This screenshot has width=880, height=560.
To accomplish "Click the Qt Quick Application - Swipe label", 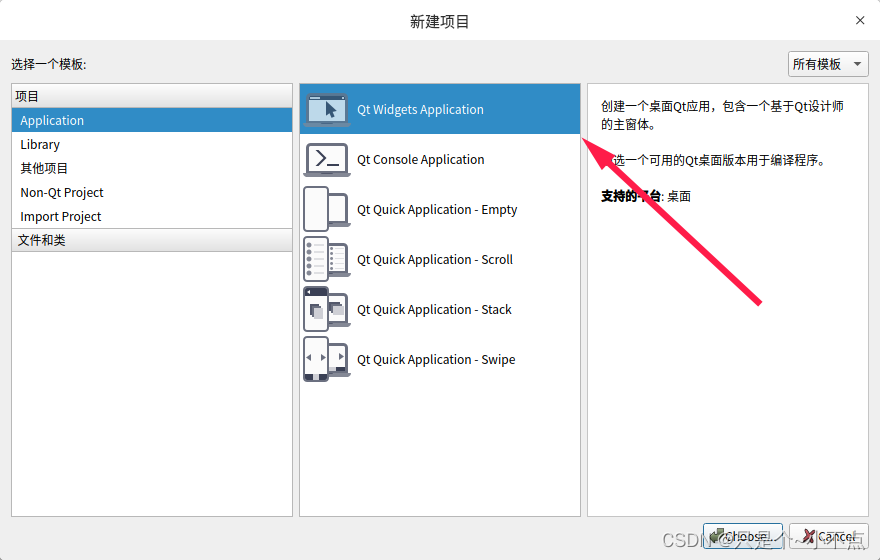I will click(436, 360).
